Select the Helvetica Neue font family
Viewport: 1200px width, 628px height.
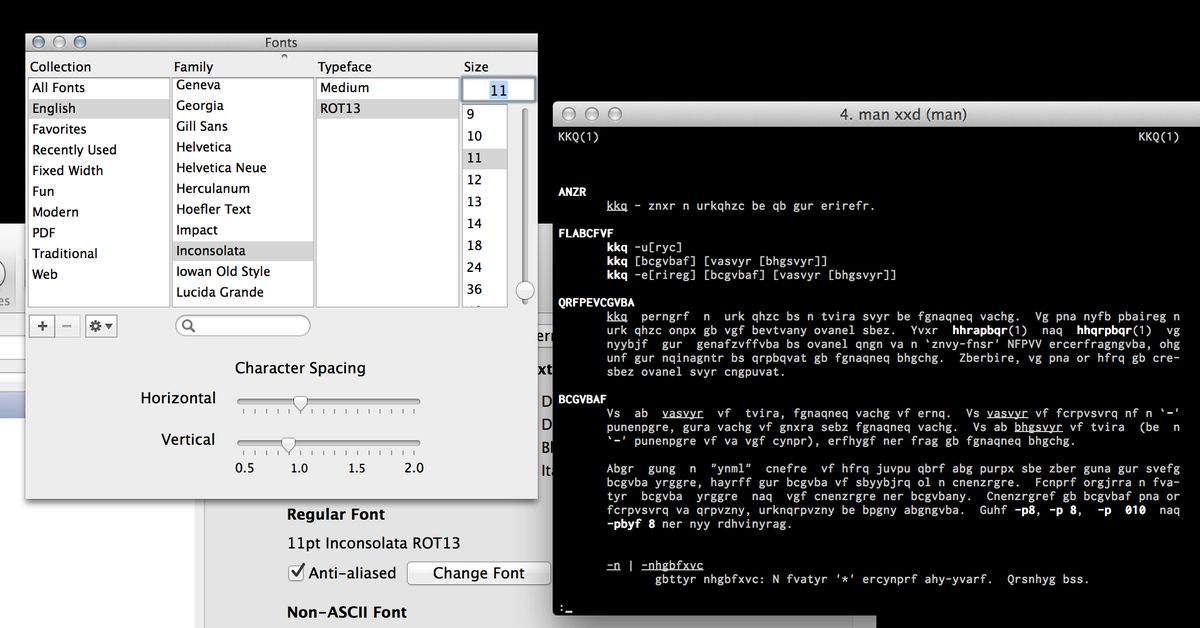coord(221,168)
